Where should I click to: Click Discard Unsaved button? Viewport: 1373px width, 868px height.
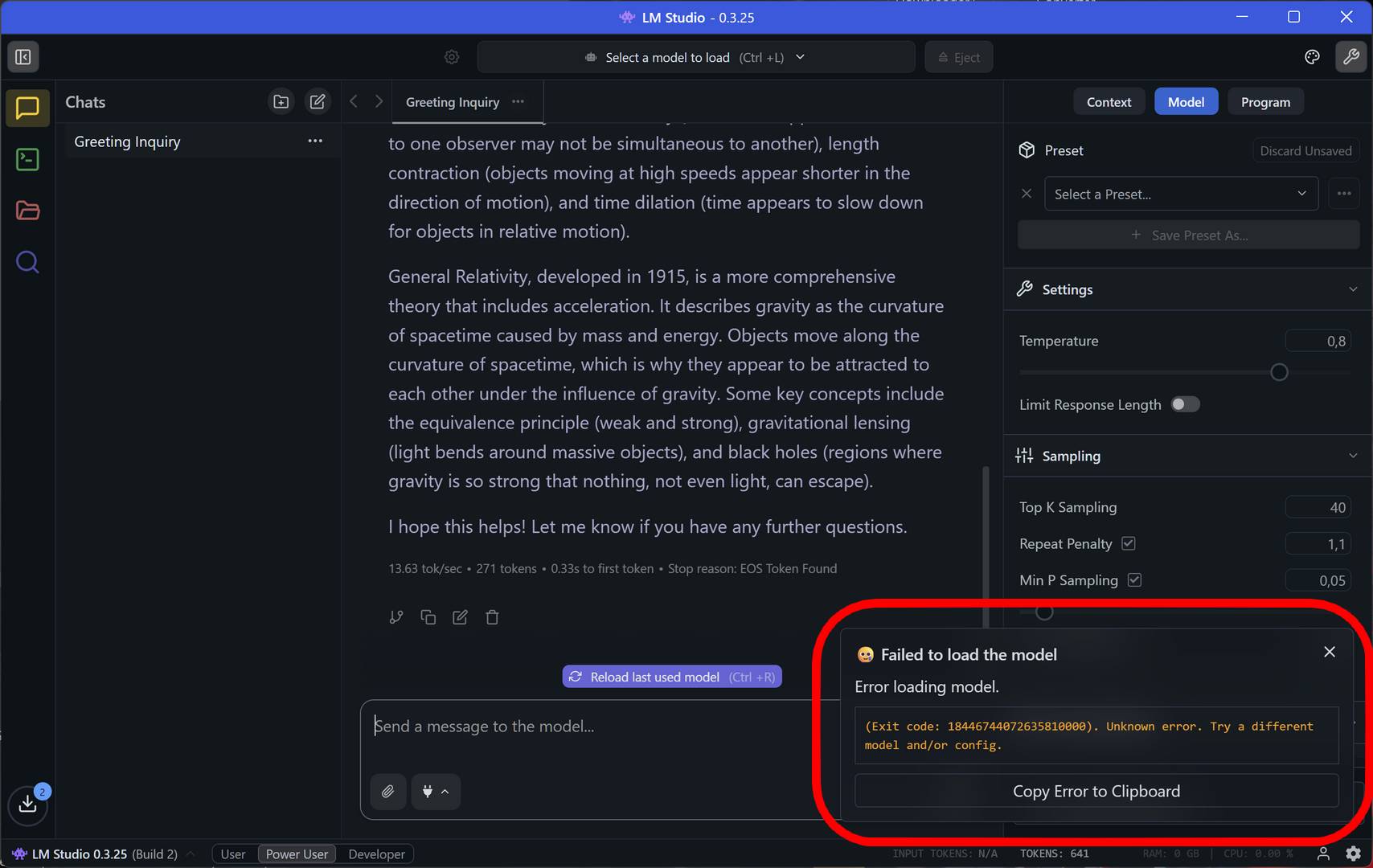(x=1305, y=150)
